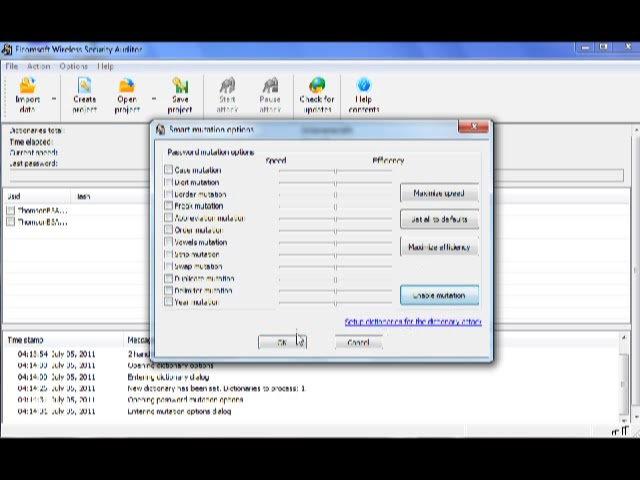Click the Swap mutation slider
This screenshot has height=480, width=640.
pyautogui.click(x=335, y=267)
